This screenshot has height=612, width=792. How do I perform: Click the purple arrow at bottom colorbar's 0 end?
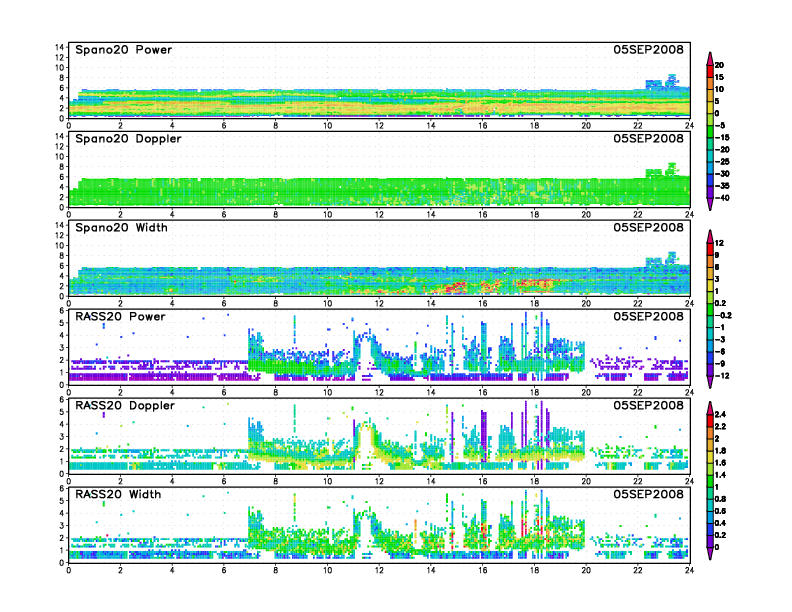709,554
